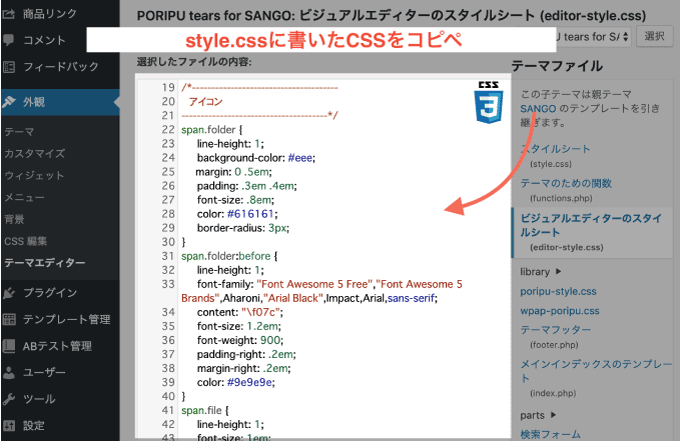Click the font-size: 1.2em line
Image resolution: width=680 pixels, height=441 pixels.
click(239, 326)
